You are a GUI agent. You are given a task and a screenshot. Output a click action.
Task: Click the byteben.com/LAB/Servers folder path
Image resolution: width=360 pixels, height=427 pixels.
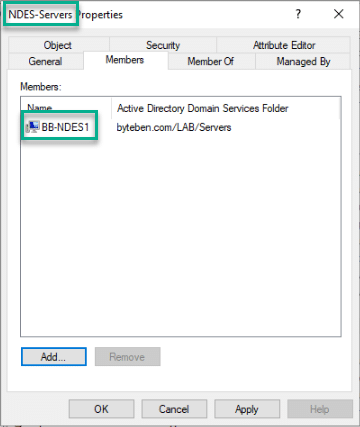click(x=174, y=127)
